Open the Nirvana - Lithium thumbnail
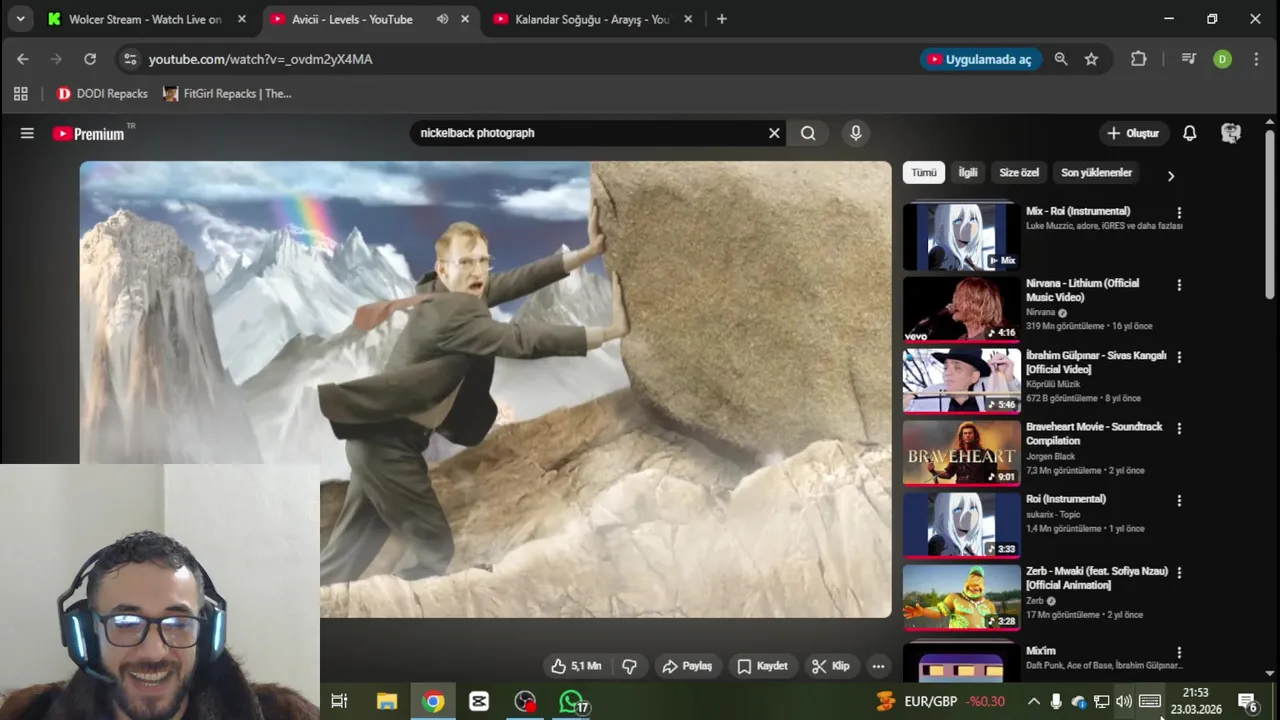The image size is (1280, 720). pos(962,309)
